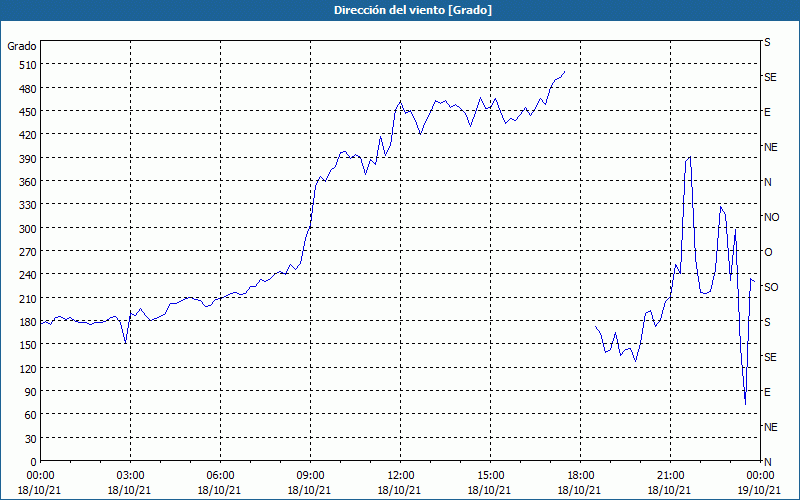Click the 300 value on the left axis

pyautogui.click(x=28, y=229)
